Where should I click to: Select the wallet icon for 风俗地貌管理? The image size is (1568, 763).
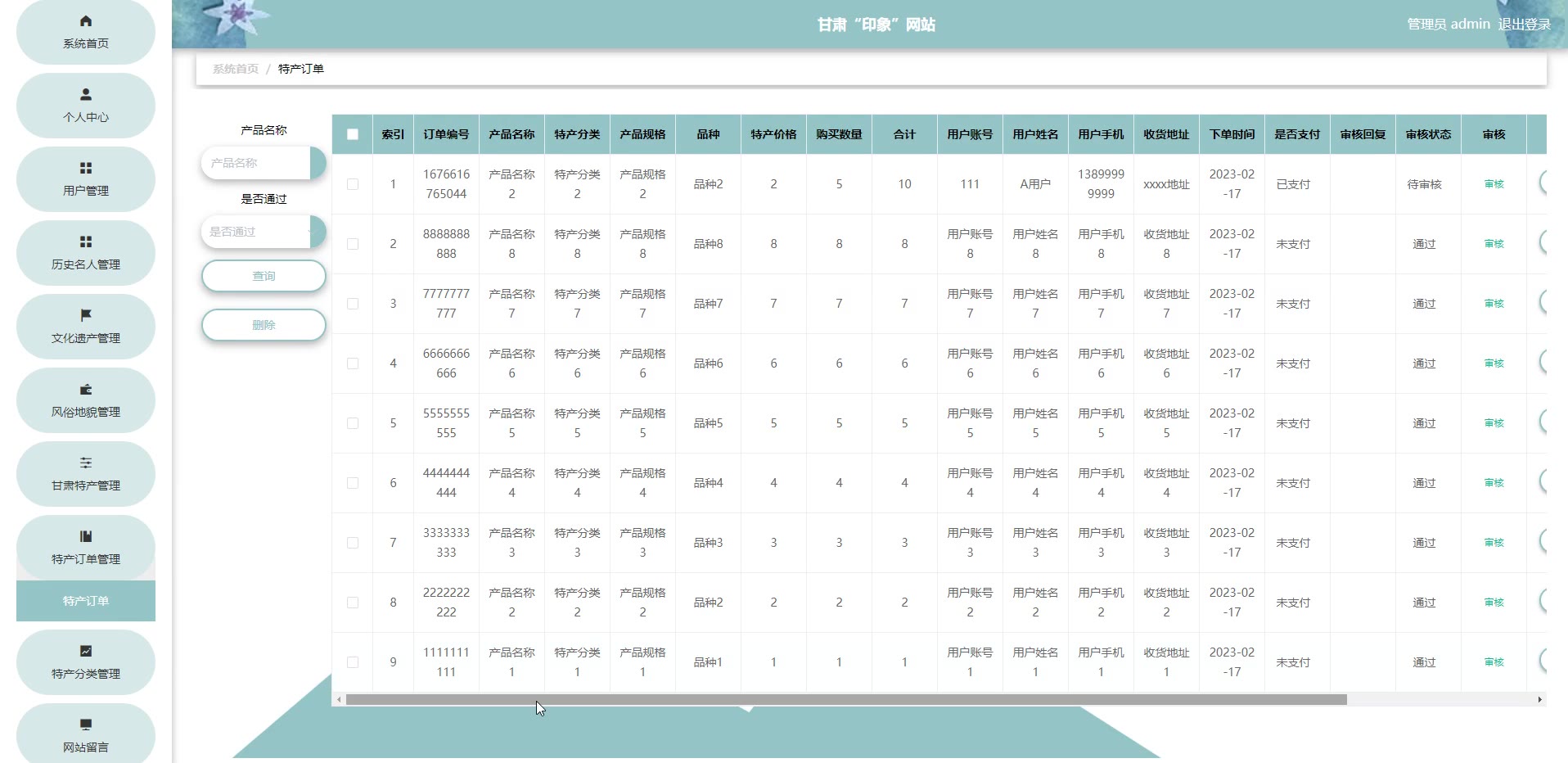coord(86,390)
